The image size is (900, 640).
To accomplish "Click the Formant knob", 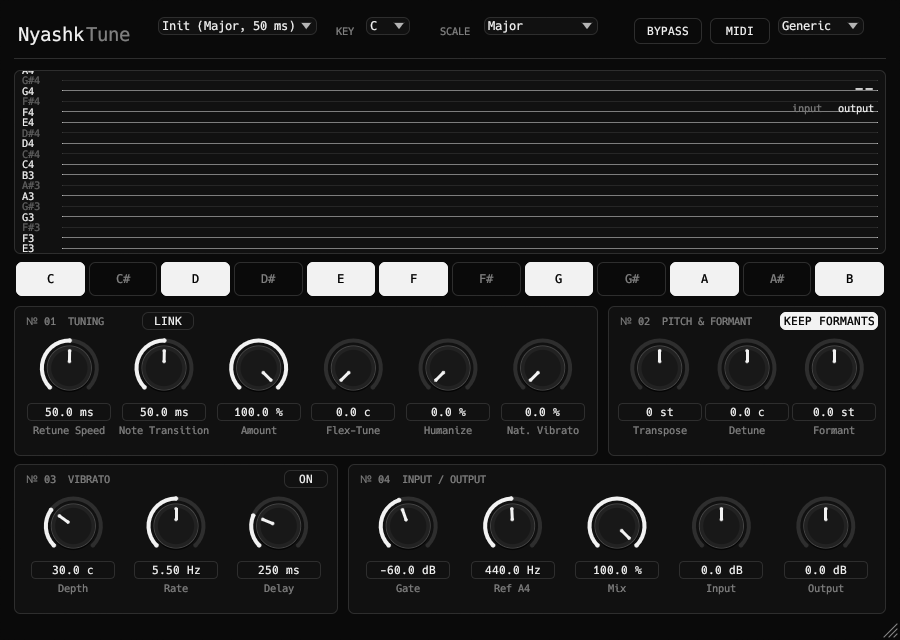I will tap(834, 367).
